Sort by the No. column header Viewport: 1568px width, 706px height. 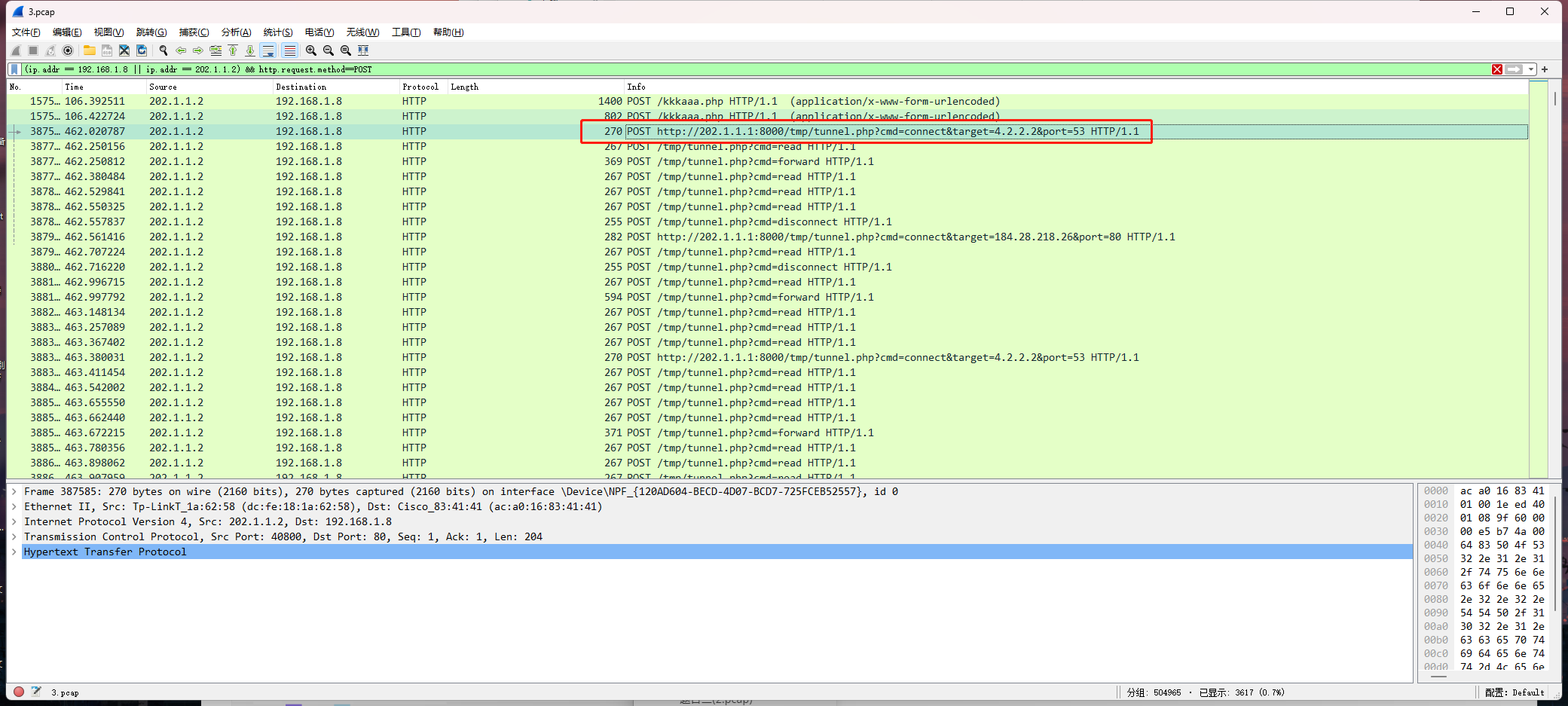coord(34,87)
